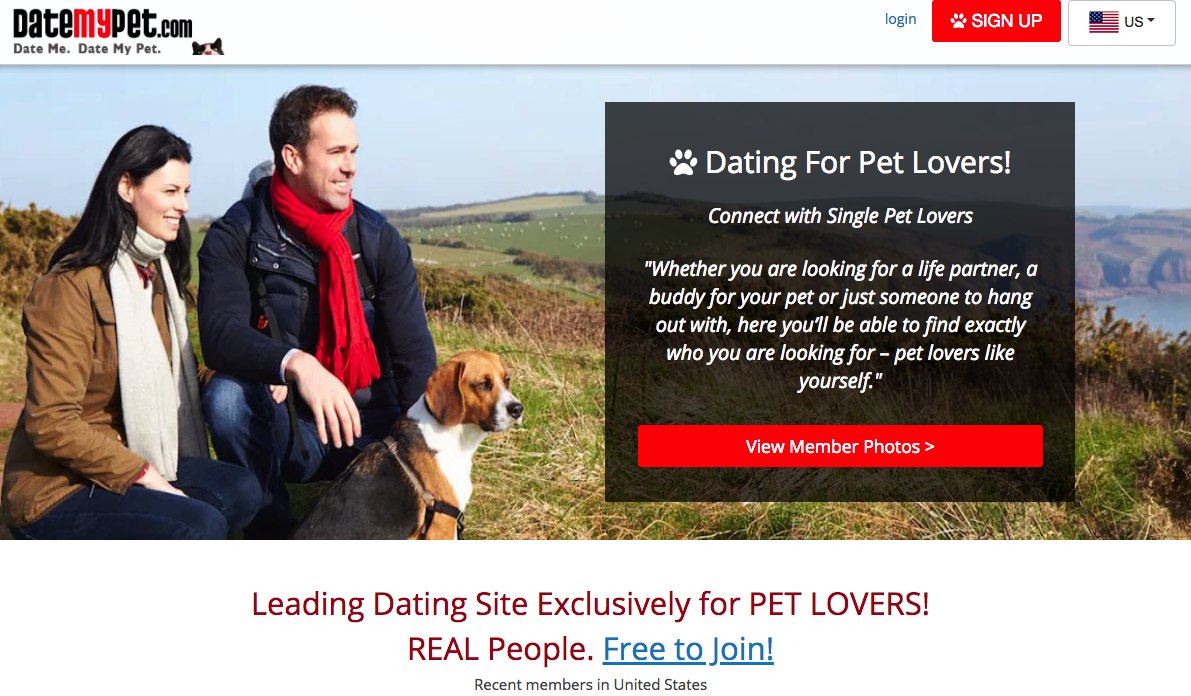
Task: Click the US flag icon
Action: 1103,22
